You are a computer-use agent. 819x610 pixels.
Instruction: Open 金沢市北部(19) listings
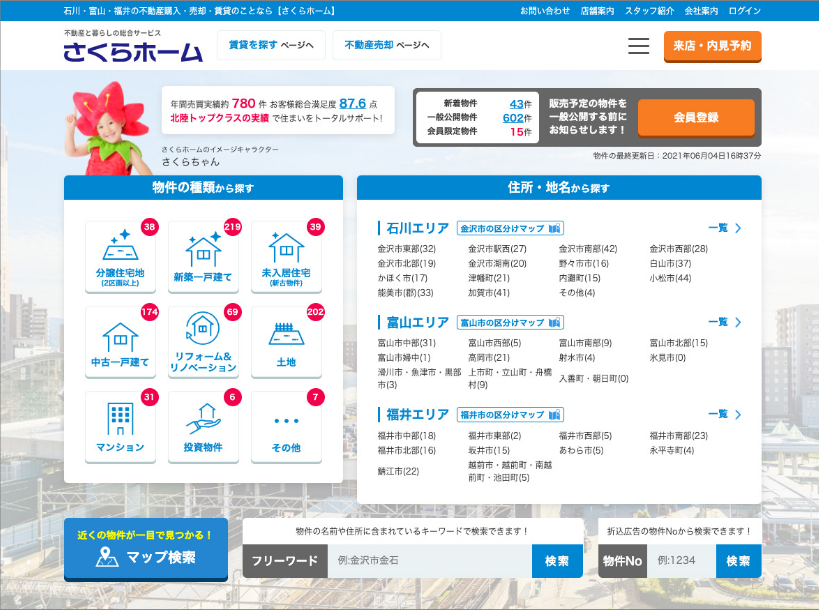(407, 264)
